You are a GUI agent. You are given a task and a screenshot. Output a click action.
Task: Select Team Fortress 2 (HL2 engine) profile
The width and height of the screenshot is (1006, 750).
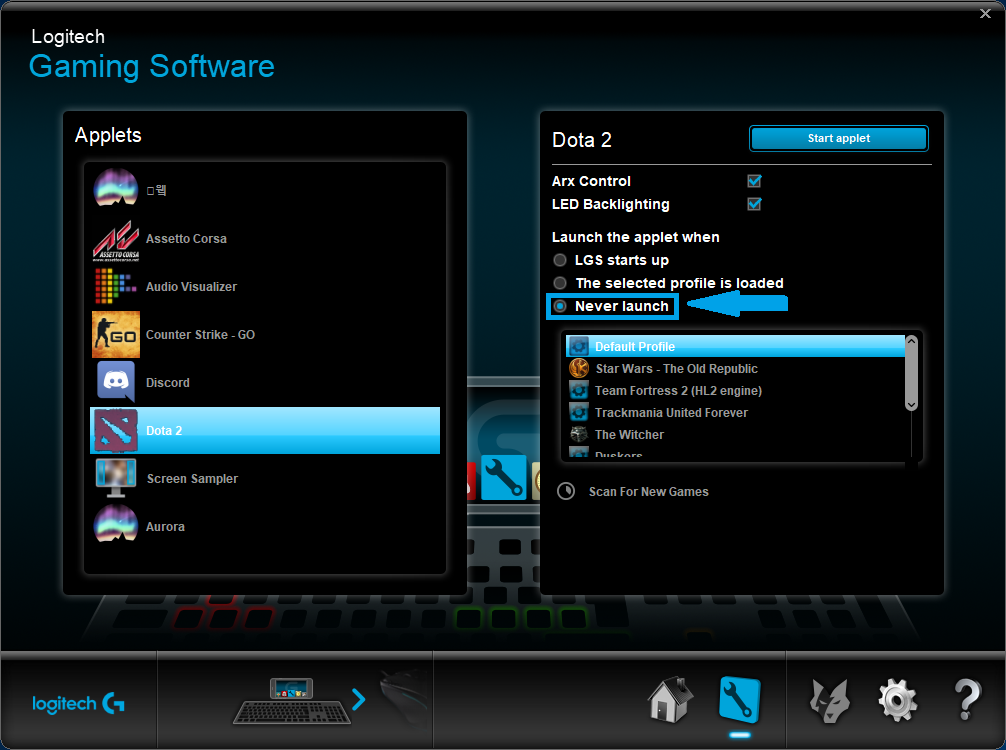click(x=678, y=391)
